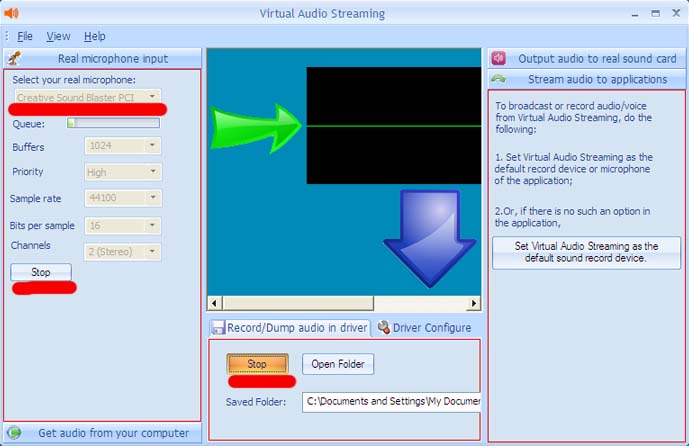Click the black waveform display
The width and height of the screenshot is (689, 446).
point(394,126)
